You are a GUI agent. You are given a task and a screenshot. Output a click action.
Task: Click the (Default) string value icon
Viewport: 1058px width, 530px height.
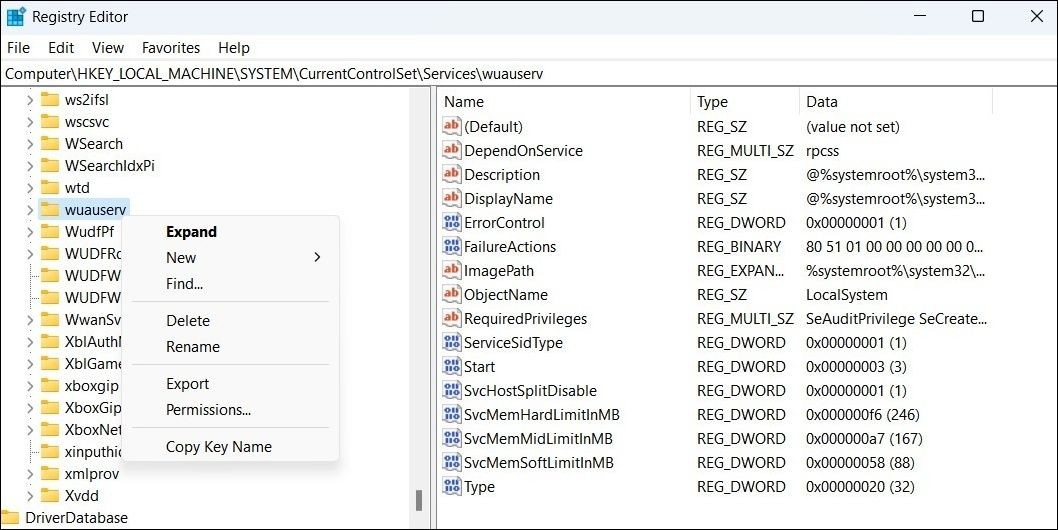click(x=451, y=126)
